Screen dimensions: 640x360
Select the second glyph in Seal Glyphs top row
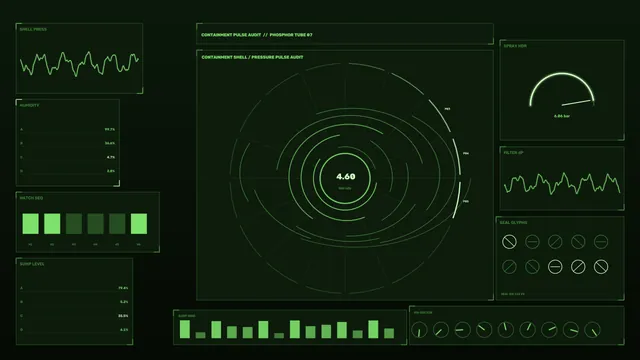point(532,242)
